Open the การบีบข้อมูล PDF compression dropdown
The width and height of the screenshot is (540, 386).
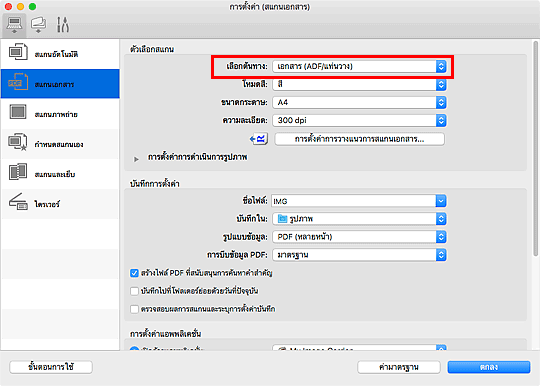point(359,255)
